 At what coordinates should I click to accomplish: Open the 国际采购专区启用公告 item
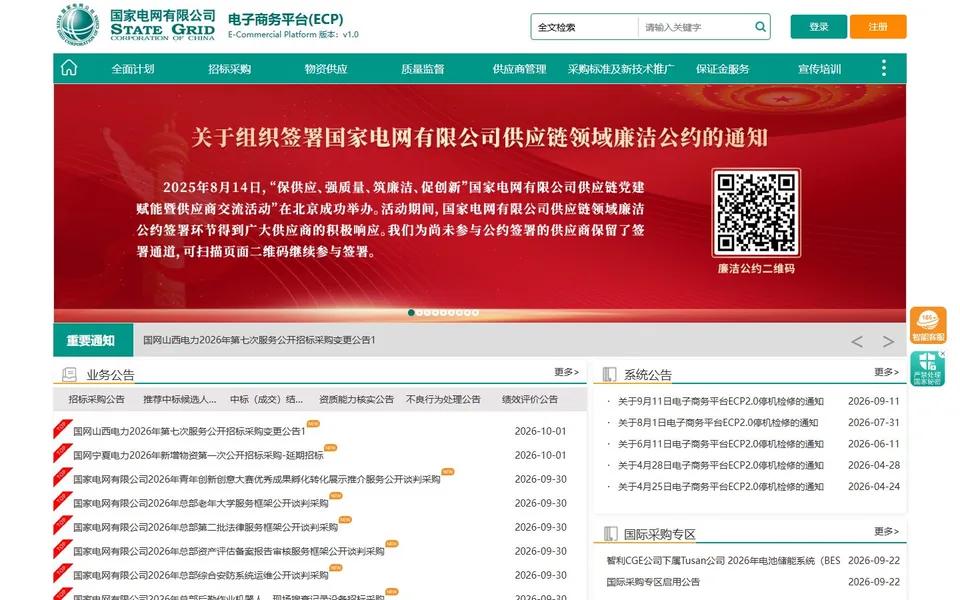point(653,582)
